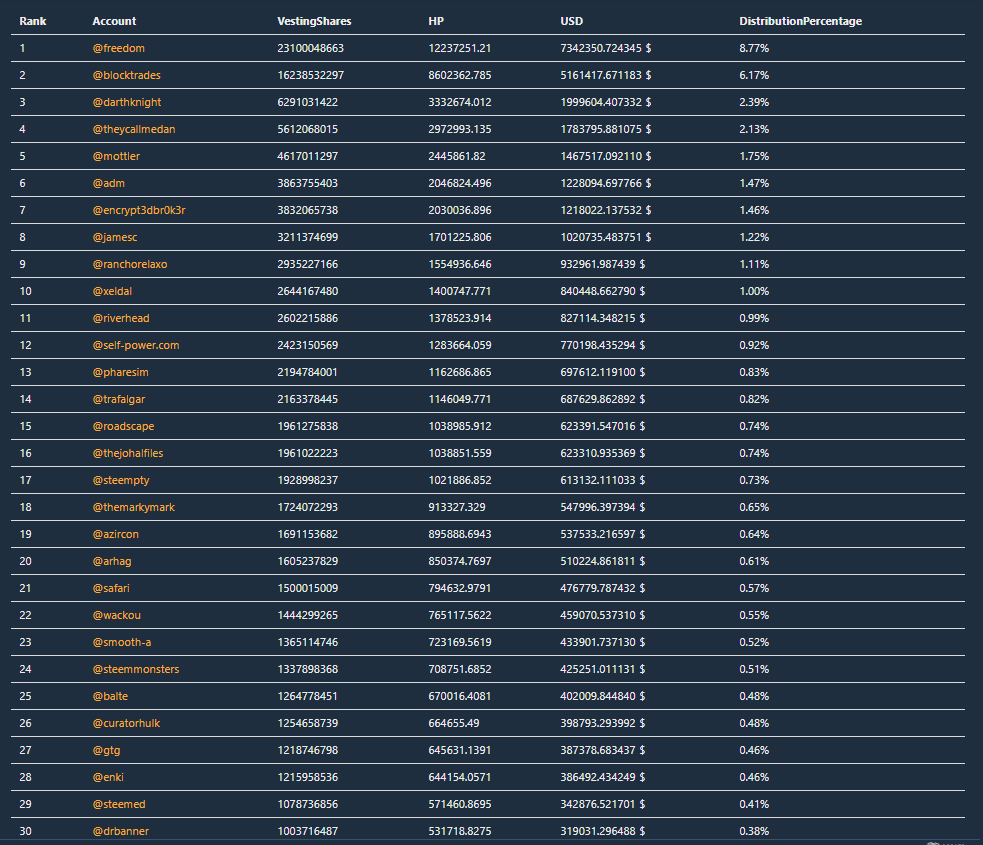Select vesting shares value 1003716487
The width and height of the screenshot is (983, 845).
click(x=308, y=830)
